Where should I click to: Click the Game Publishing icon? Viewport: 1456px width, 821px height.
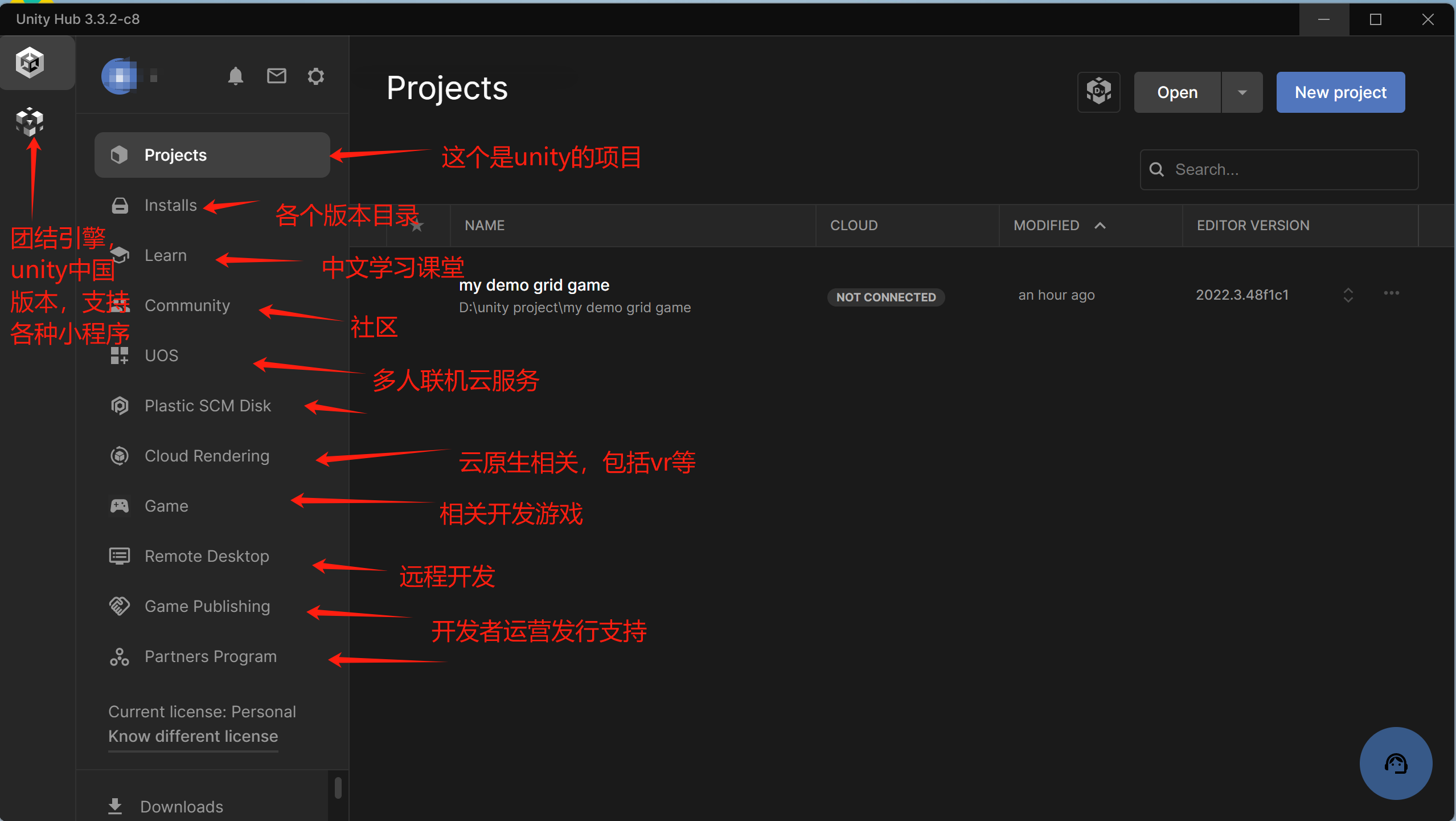(x=120, y=606)
